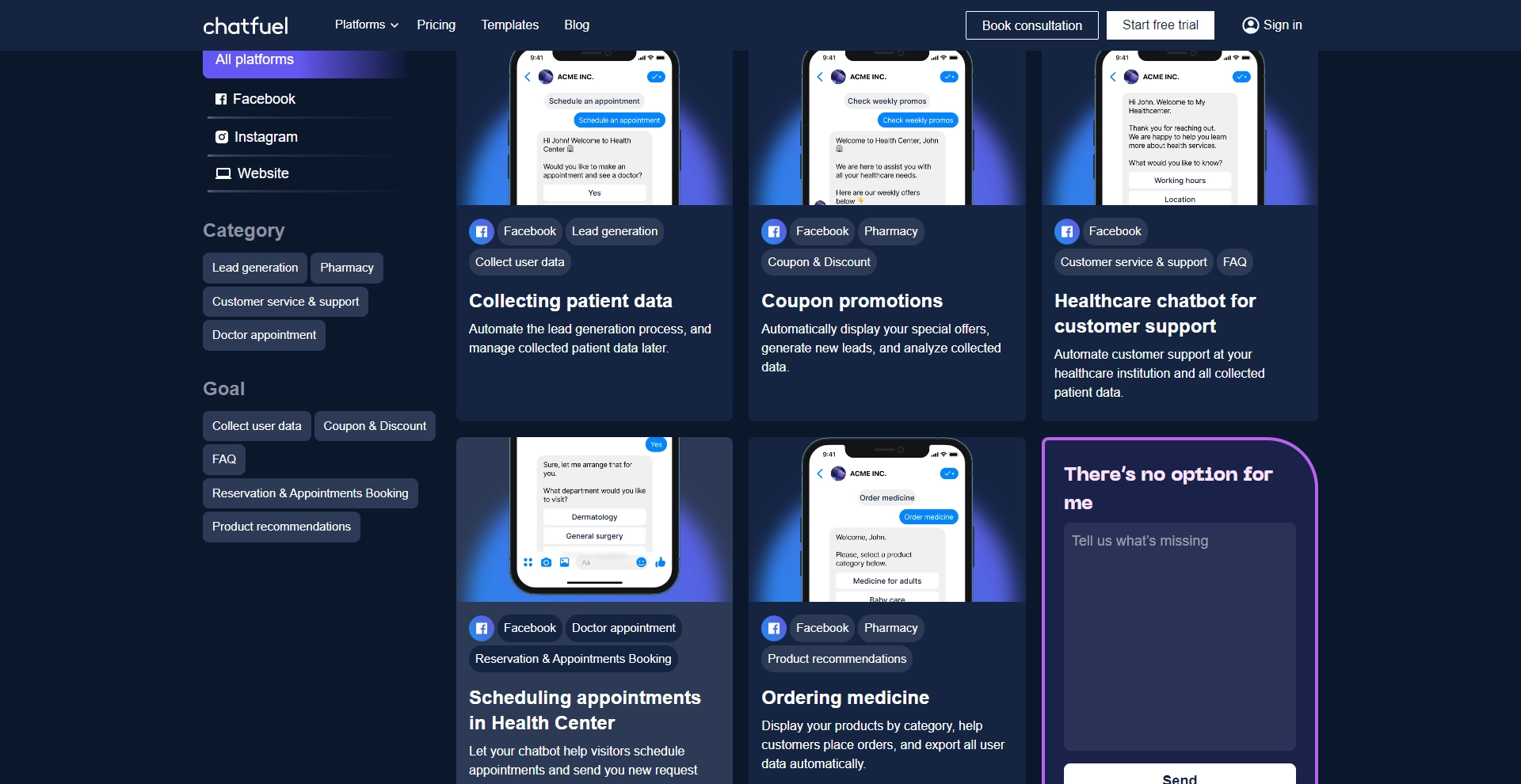1521x784 pixels.
Task: Click Facebook icon on Collecting patient data card
Action: [482, 231]
